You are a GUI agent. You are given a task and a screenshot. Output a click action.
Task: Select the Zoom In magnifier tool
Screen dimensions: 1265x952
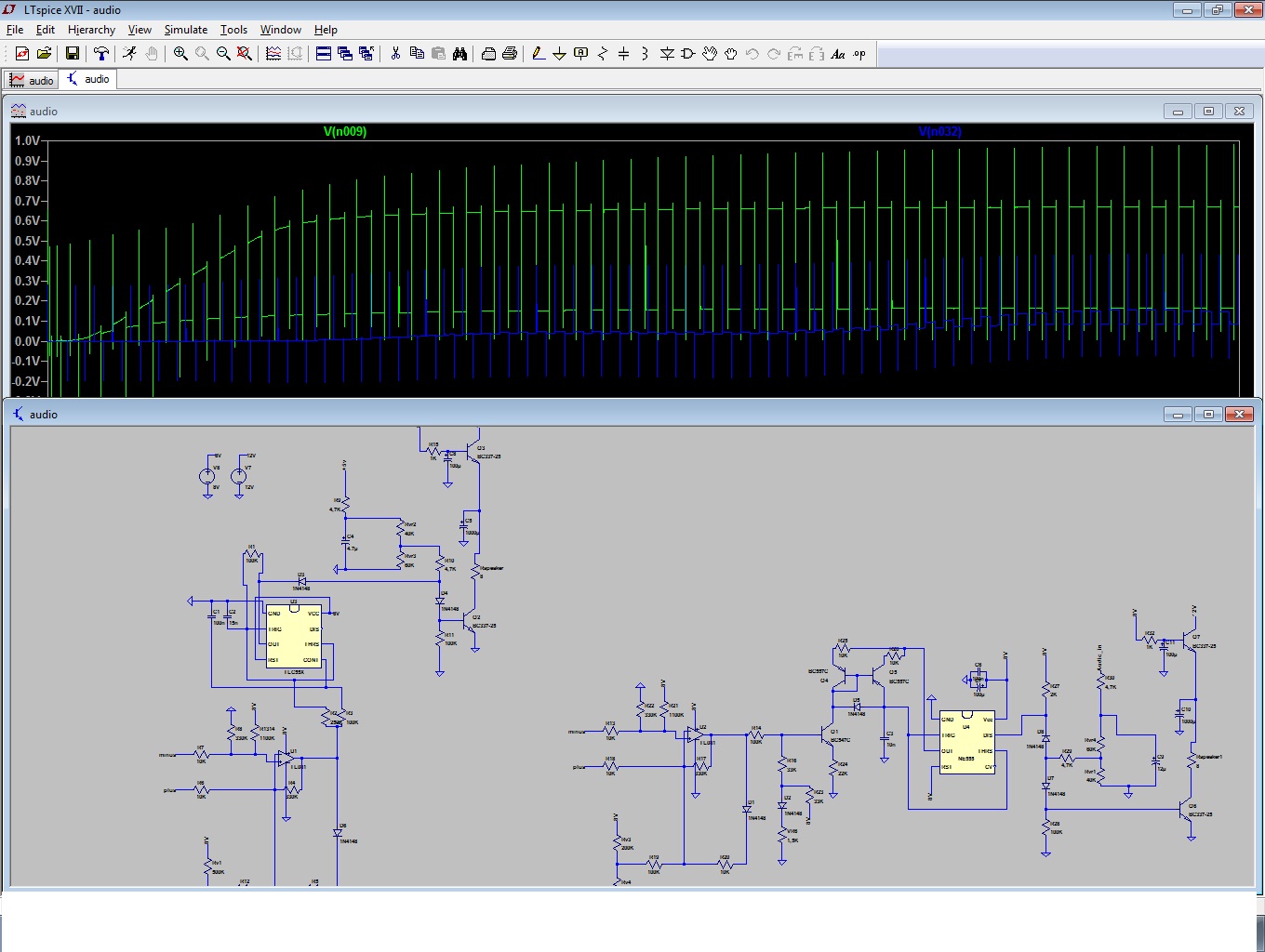[x=180, y=54]
